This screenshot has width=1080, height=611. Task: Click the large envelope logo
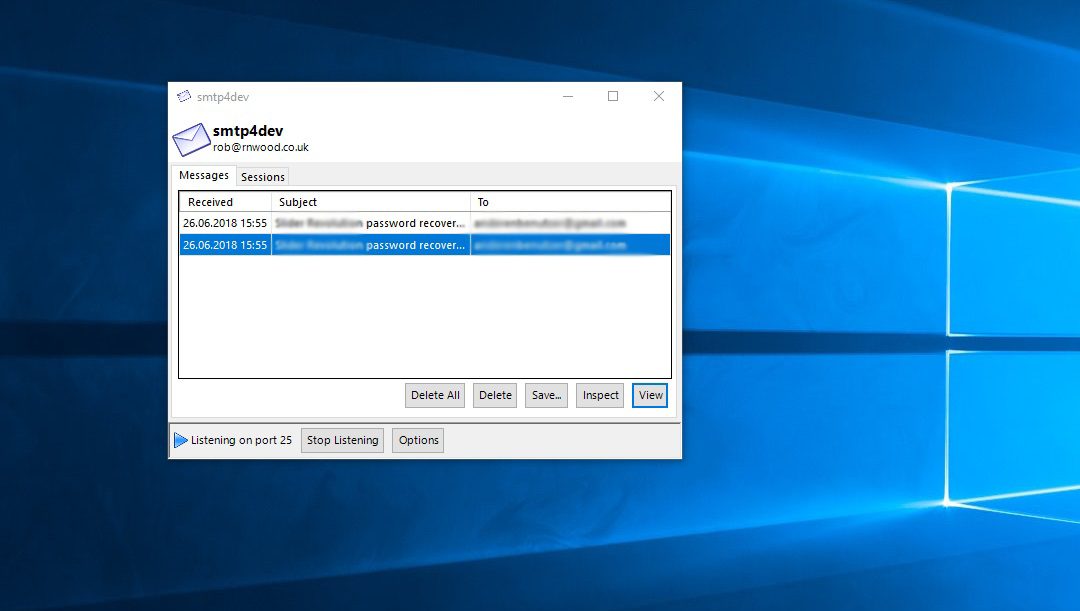pos(191,140)
